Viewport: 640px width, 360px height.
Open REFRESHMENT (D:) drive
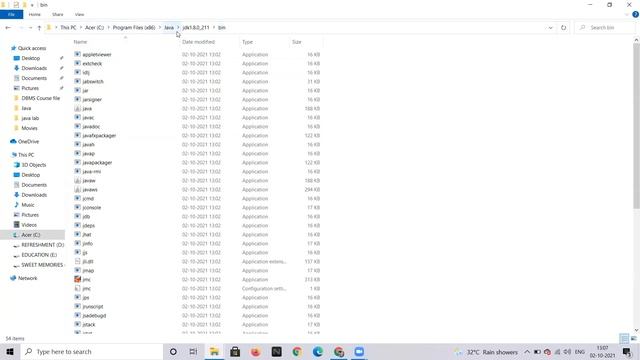[42, 245]
